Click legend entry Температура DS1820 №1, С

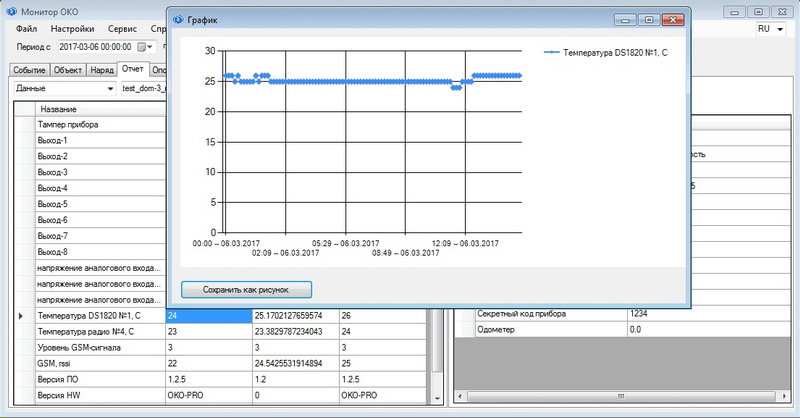[606, 53]
